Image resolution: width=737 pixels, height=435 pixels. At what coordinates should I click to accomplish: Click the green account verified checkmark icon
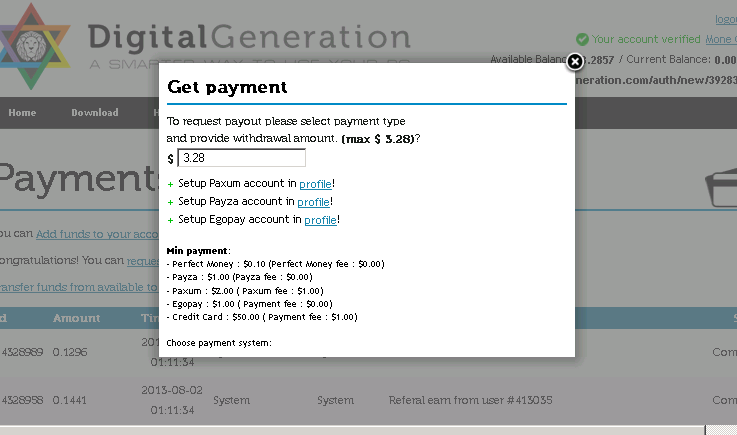click(x=582, y=40)
